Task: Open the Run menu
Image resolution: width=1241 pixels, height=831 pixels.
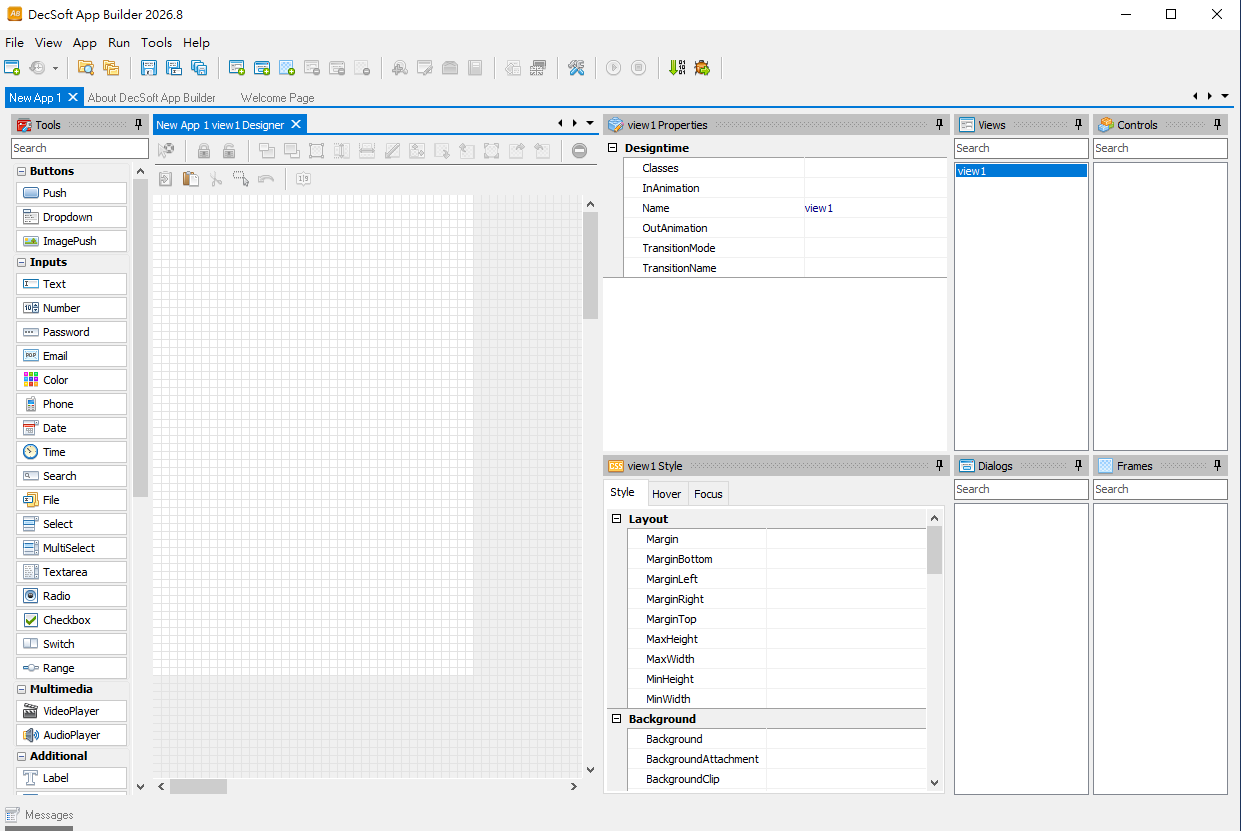Action: pyautogui.click(x=119, y=43)
